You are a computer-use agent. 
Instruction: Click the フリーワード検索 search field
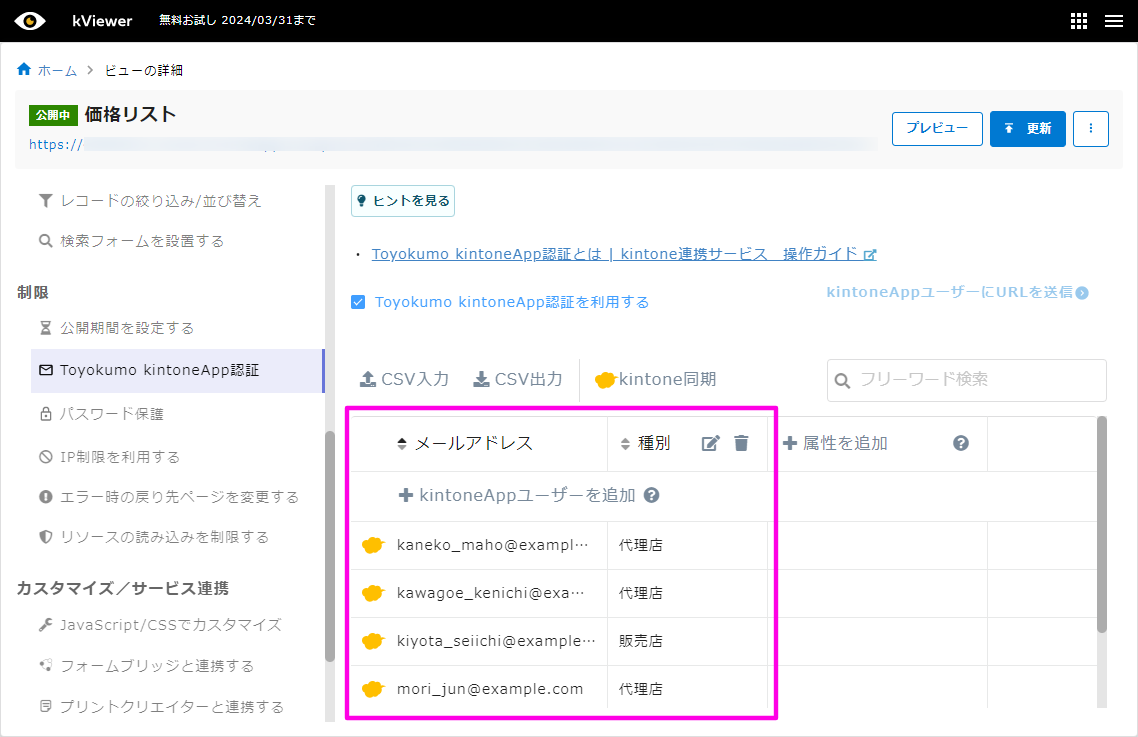click(966, 380)
